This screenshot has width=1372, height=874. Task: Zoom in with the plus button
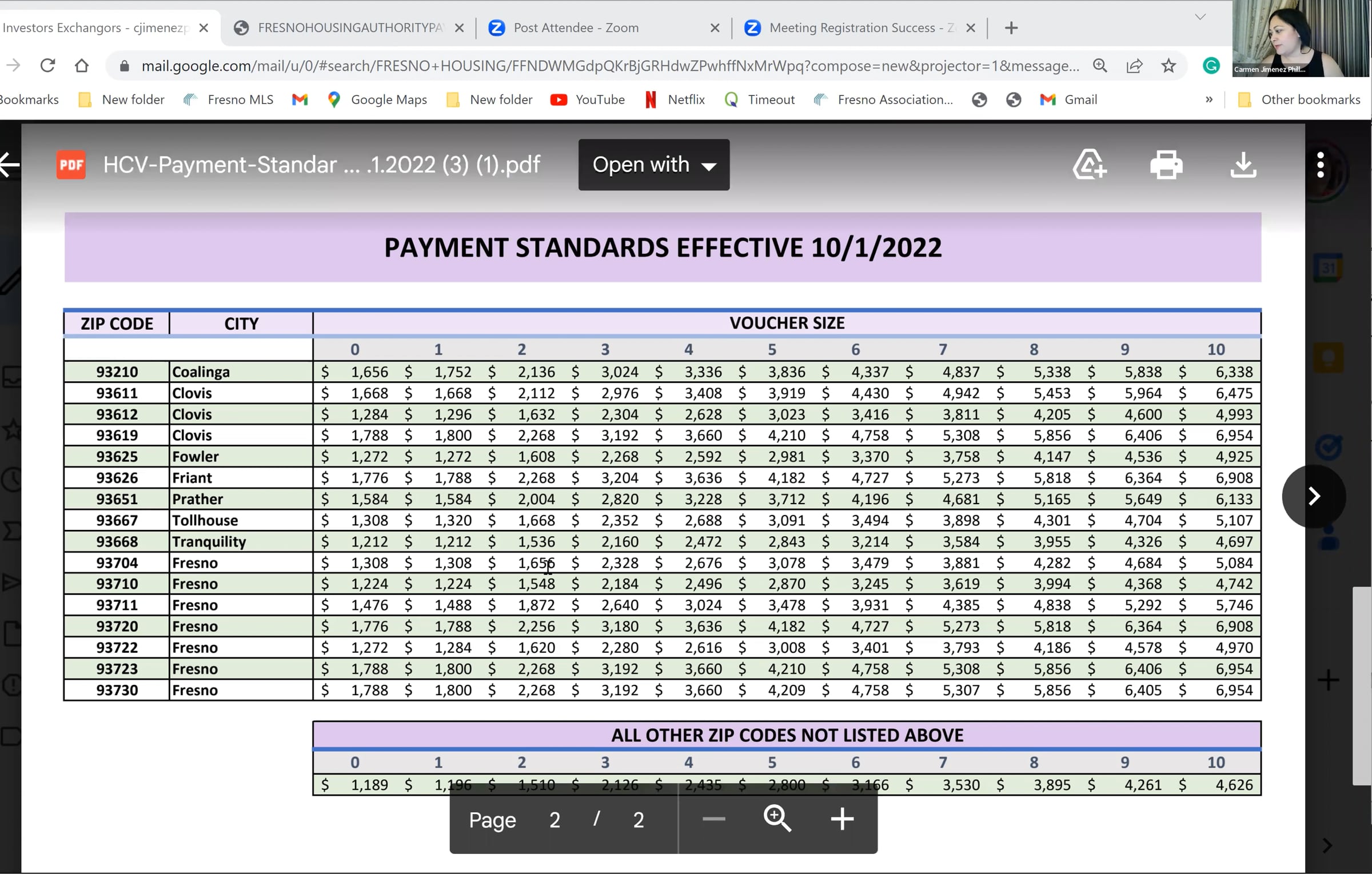coord(842,819)
